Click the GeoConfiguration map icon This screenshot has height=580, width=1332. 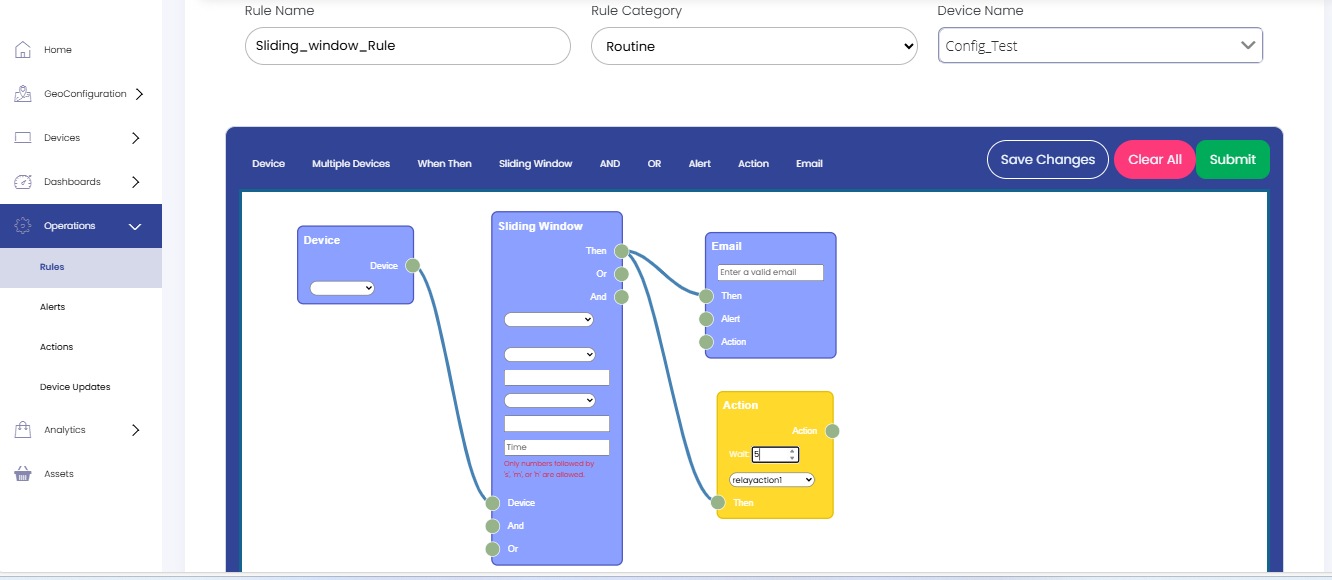23,94
